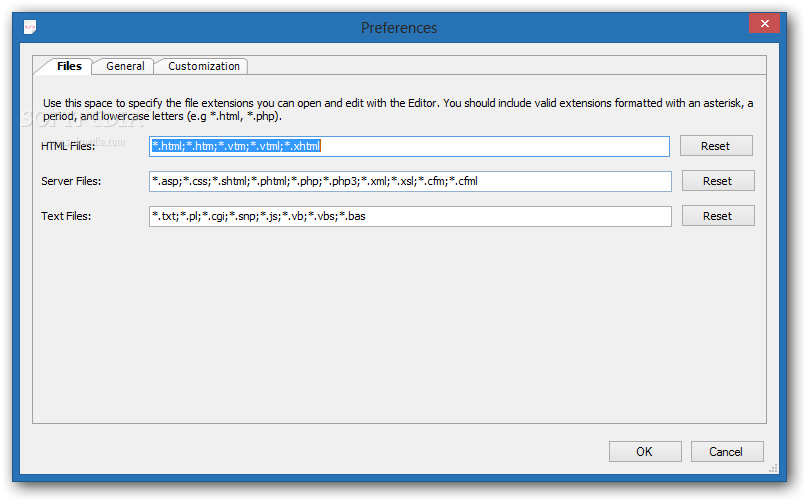Viewport: 807px width, 502px height.
Task: Reset the HTML Files extensions
Action: (715, 146)
